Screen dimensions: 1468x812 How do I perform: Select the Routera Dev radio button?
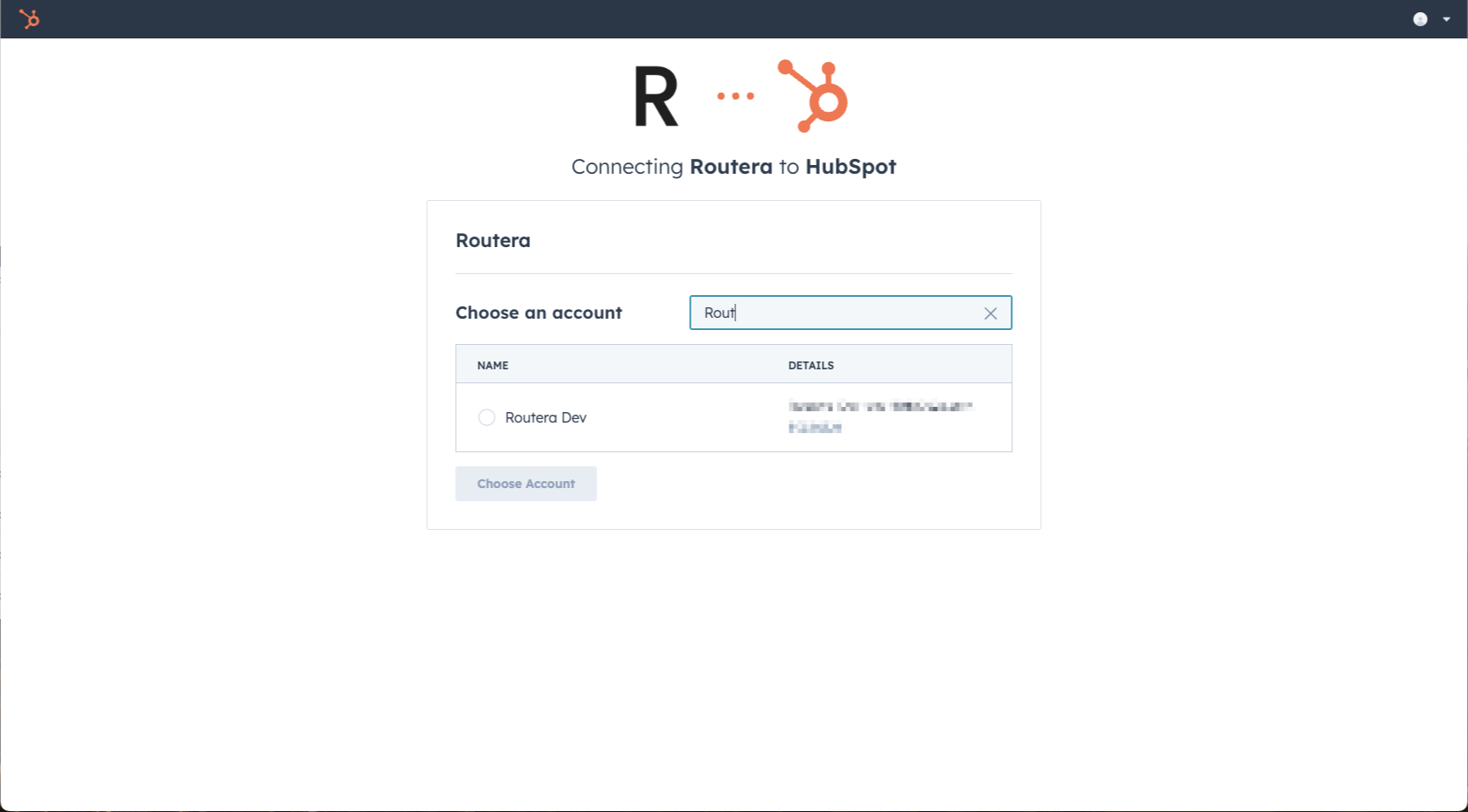tap(486, 417)
